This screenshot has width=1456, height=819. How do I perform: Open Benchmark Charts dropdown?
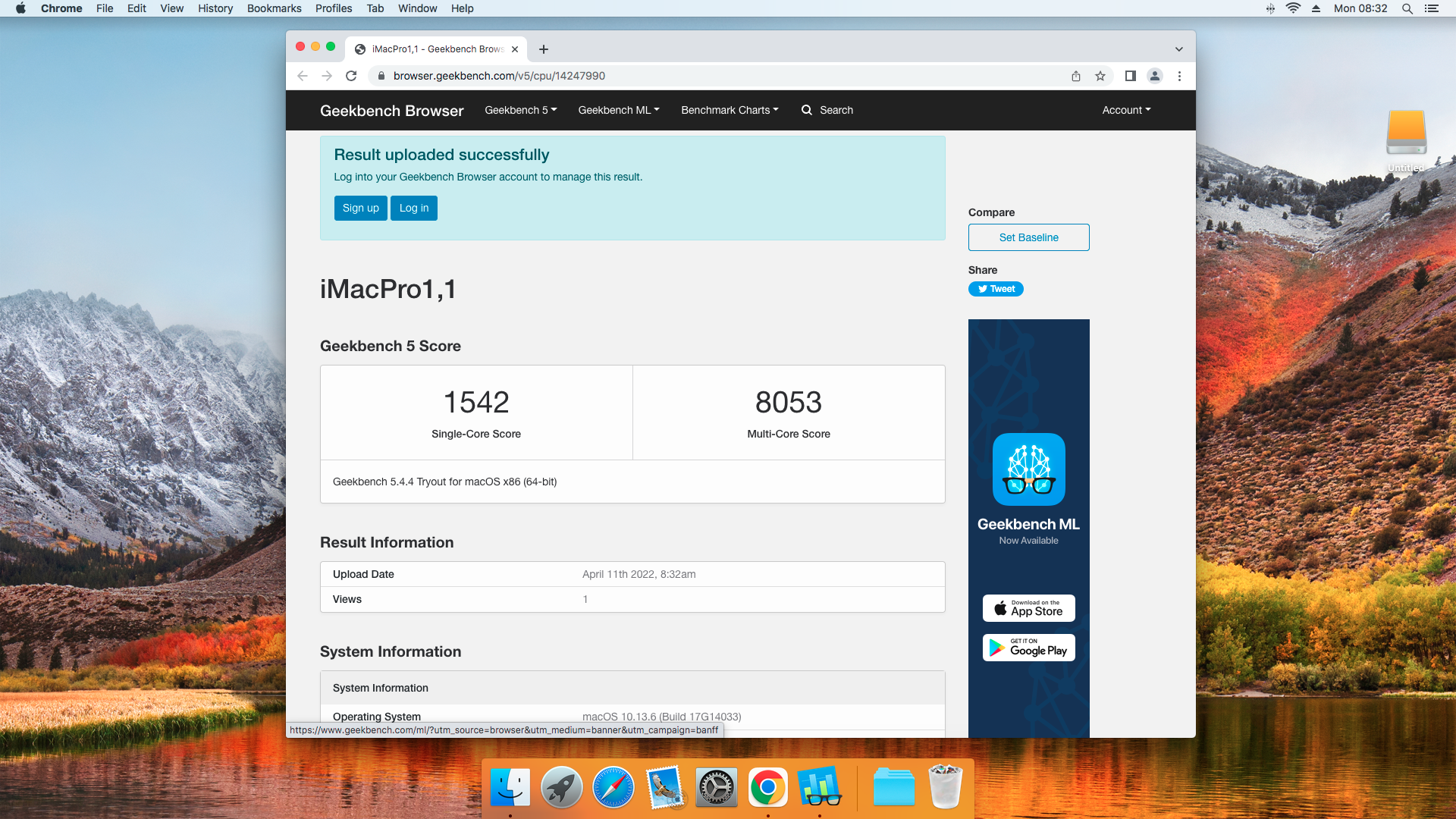(x=730, y=110)
